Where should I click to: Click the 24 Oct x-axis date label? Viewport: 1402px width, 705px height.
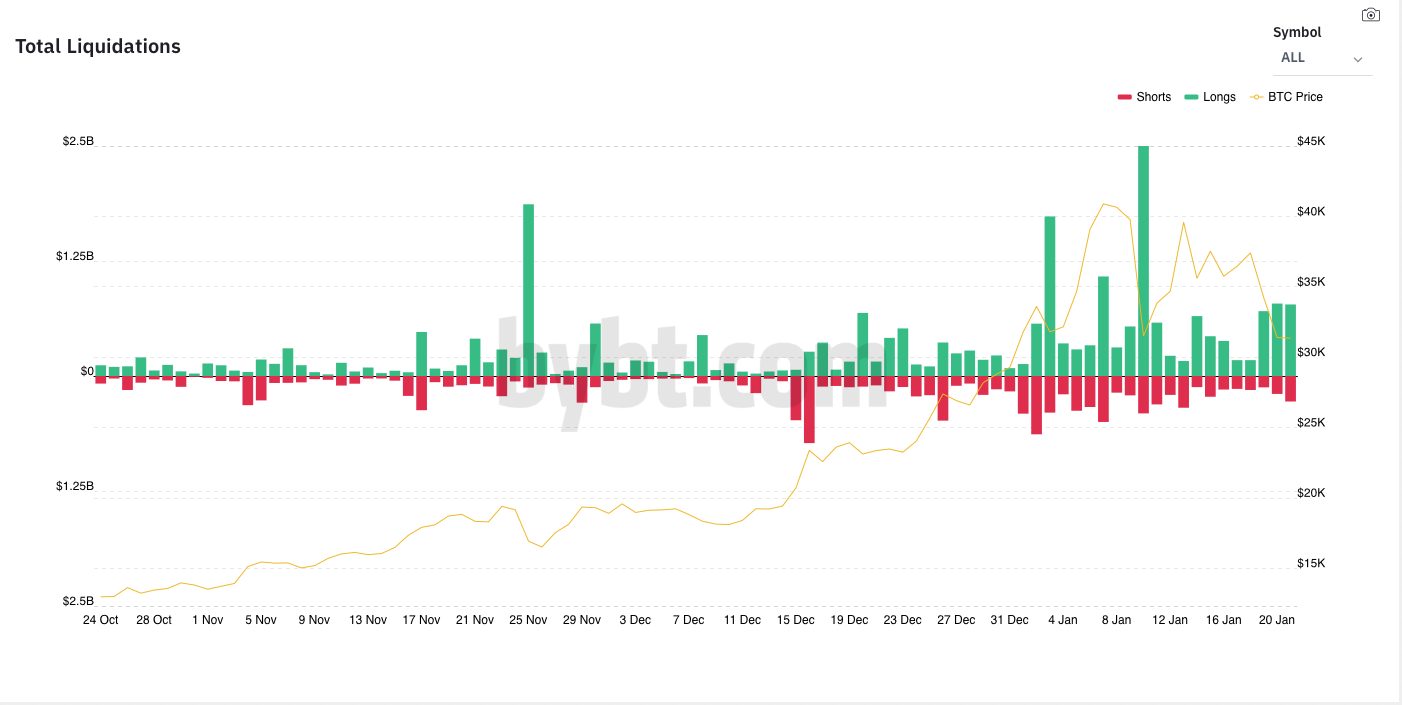[100, 620]
